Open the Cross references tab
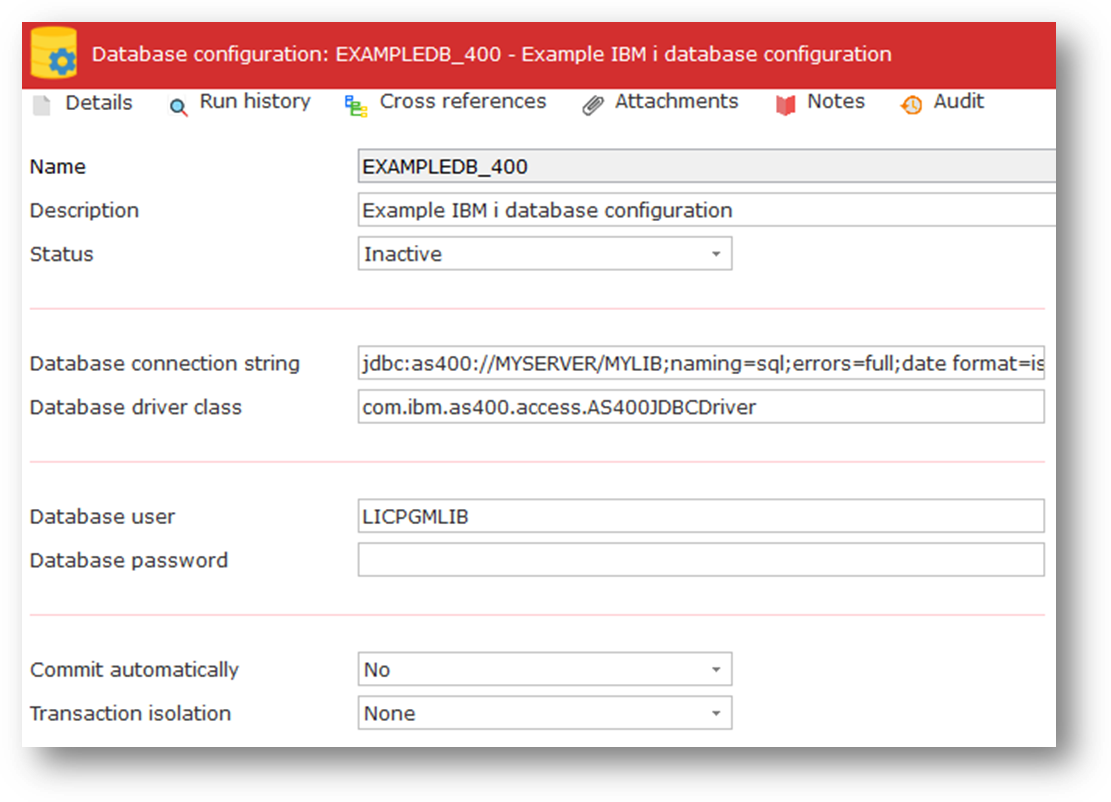Screen dimensions: 1111x802 (462, 102)
